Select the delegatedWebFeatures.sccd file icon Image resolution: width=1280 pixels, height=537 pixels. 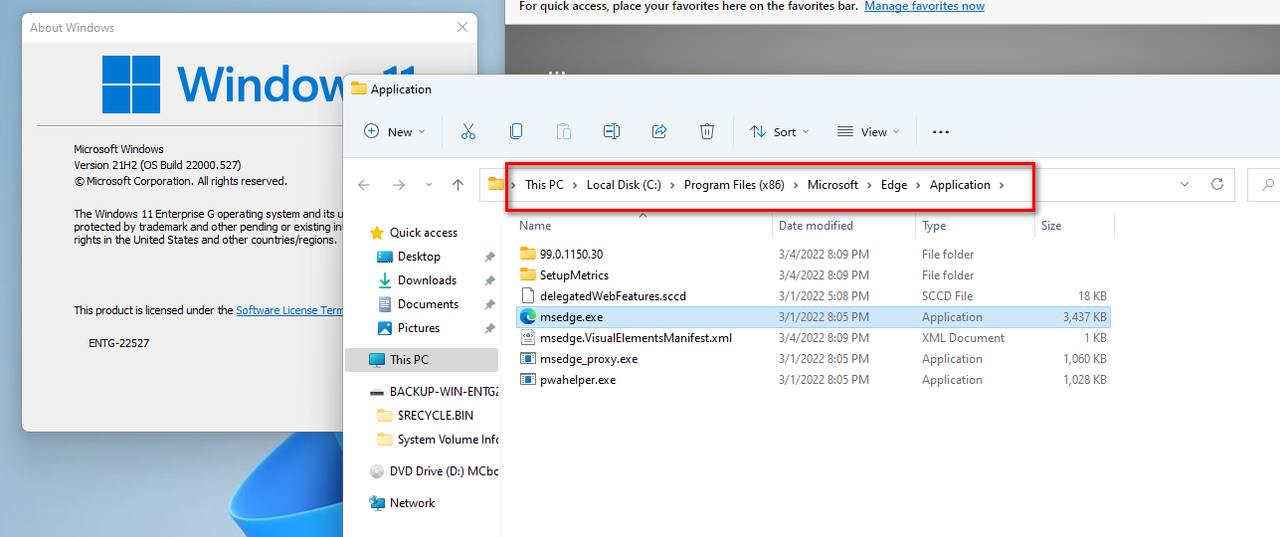pos(528,296)
